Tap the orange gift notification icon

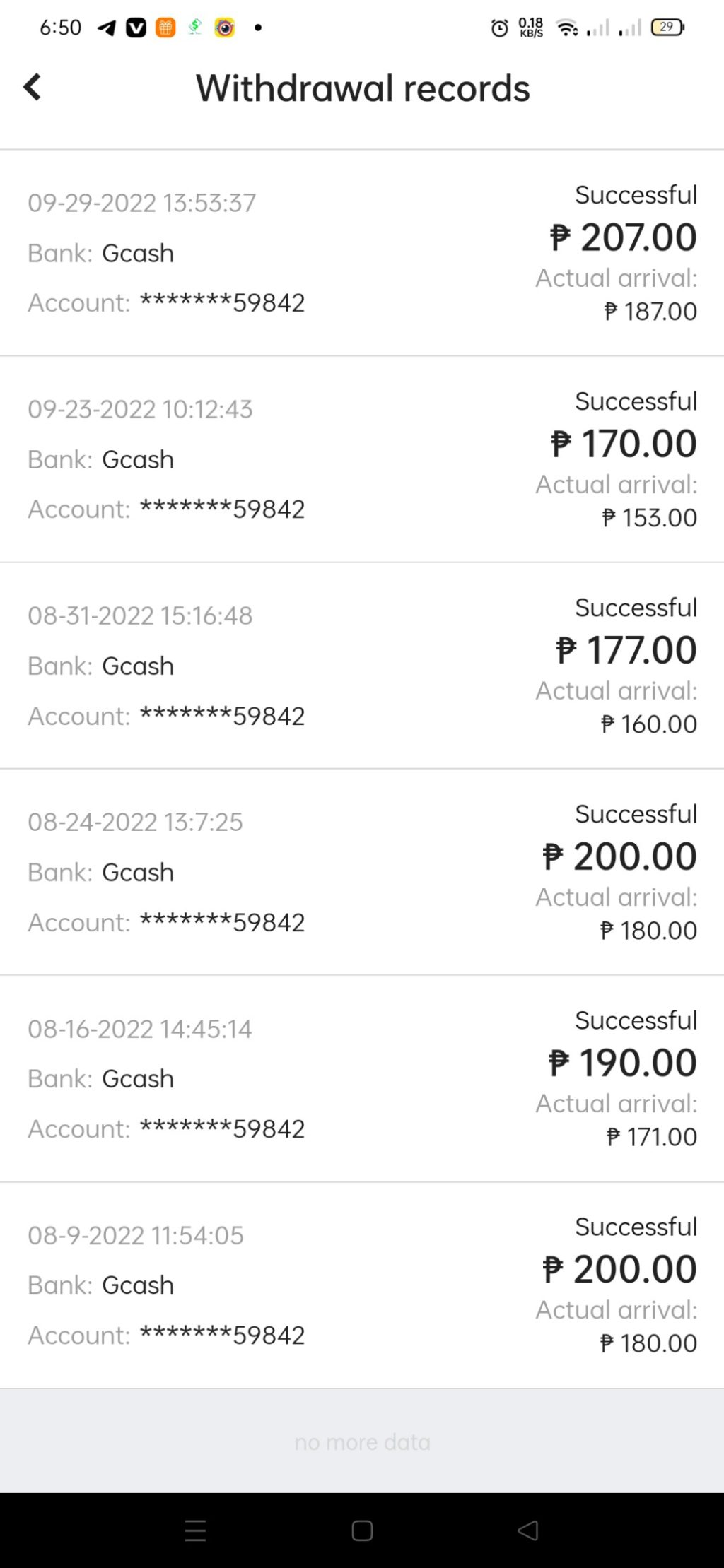click(x=165, y=28)
